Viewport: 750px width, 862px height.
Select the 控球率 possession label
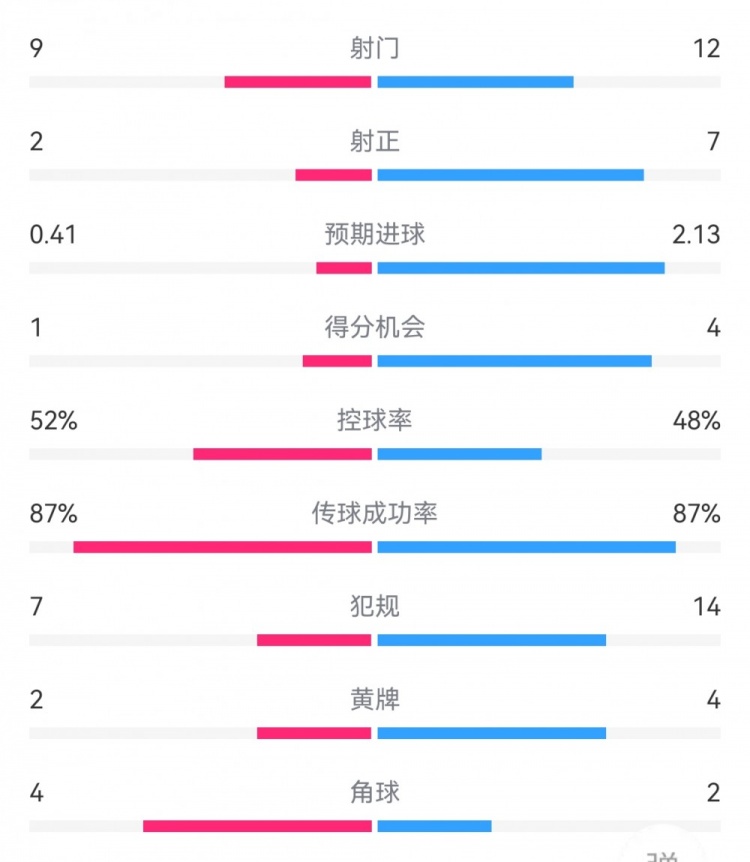[375, 420]
